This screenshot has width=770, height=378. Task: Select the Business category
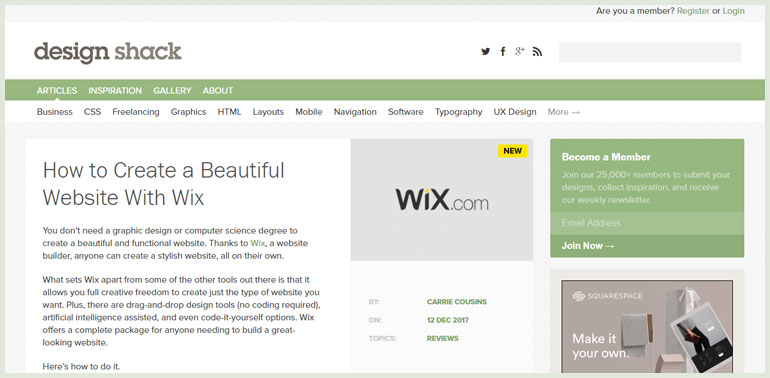(x=55, y=112)
